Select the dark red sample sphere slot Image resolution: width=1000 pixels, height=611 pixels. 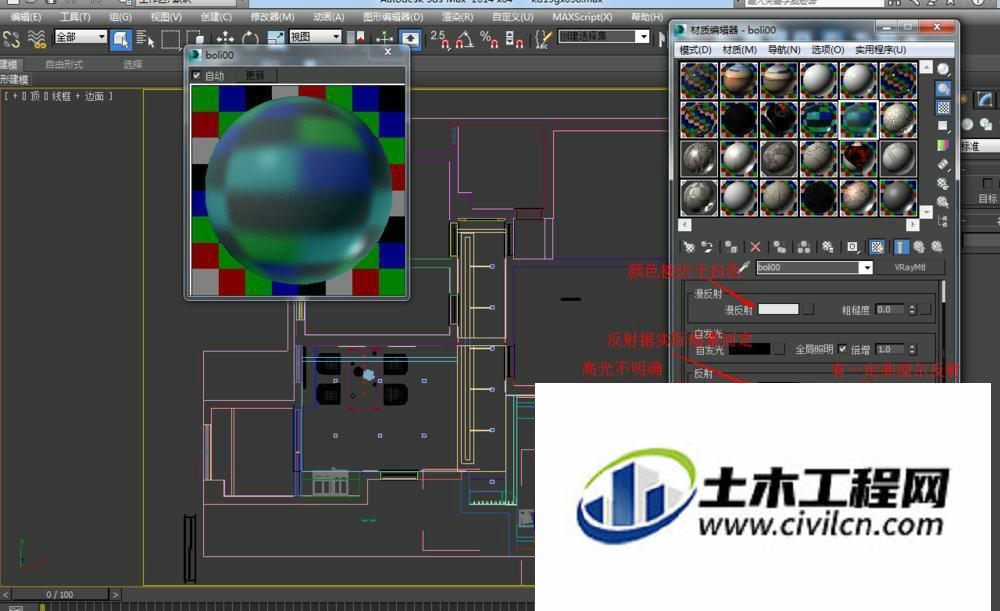pos(858,158)
